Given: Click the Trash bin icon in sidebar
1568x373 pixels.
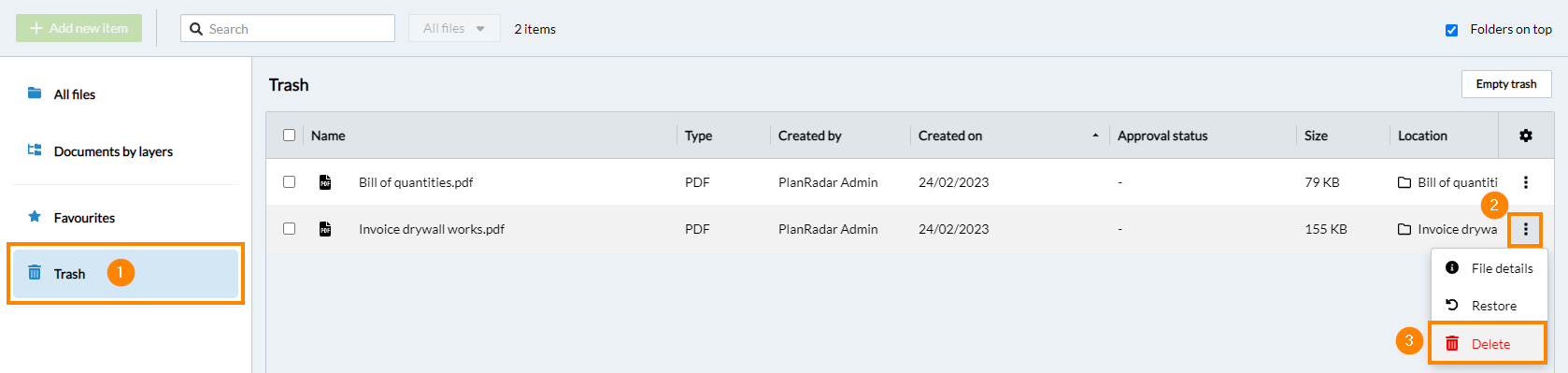Looking at the screenshot, I should (35, 273).
